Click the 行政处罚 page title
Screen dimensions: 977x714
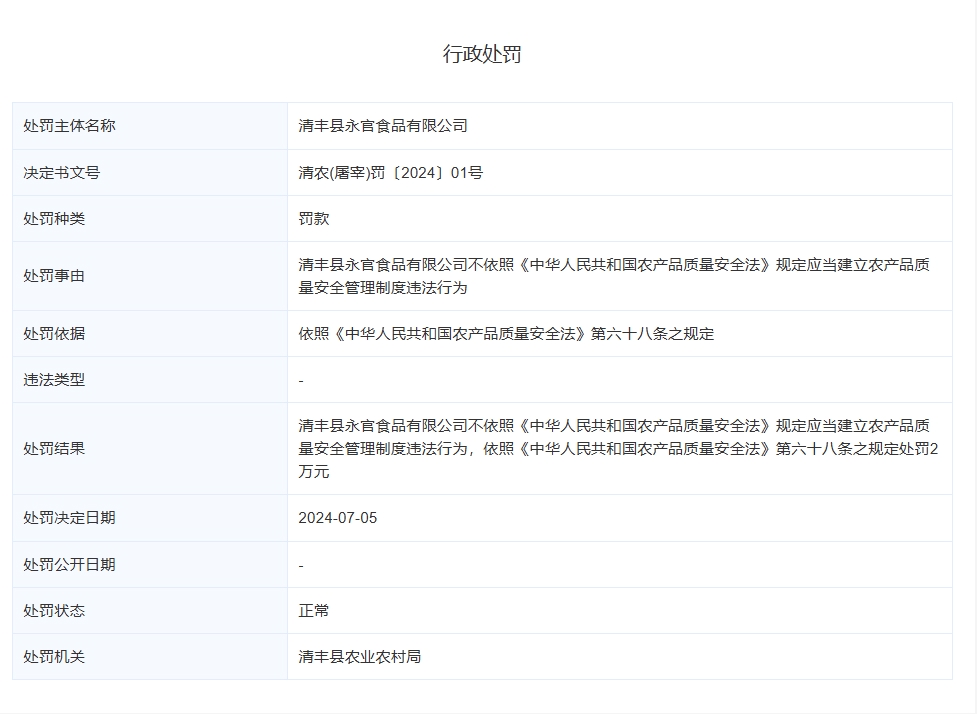coord(482,54)
